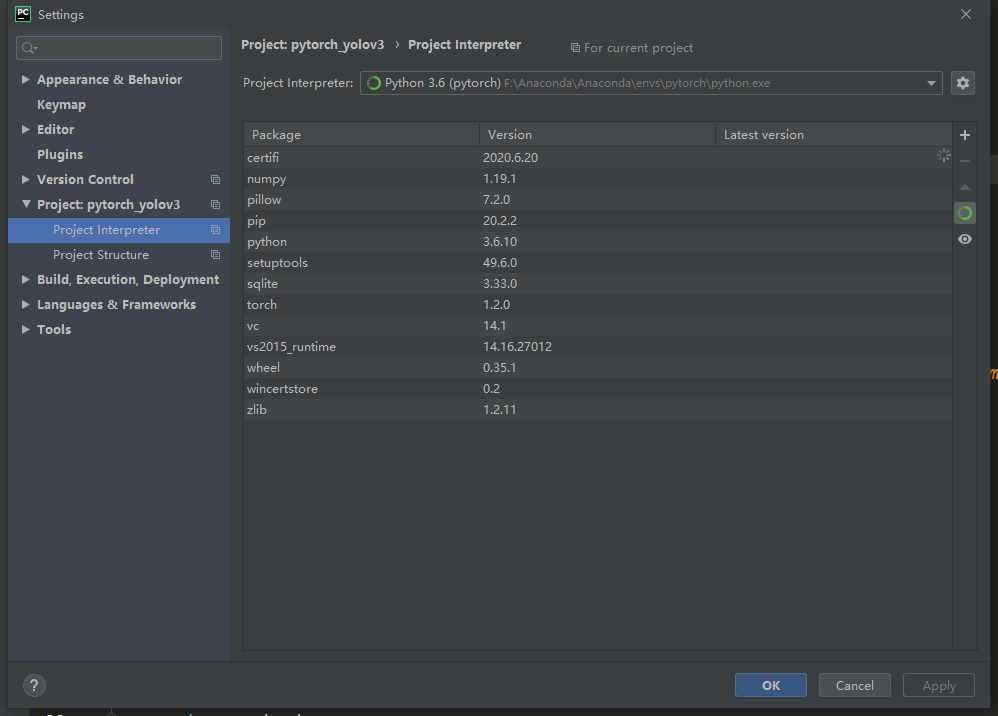This screenshot has width=998, height=716.
Task: Click the OK button
Action: pos(771,685)
